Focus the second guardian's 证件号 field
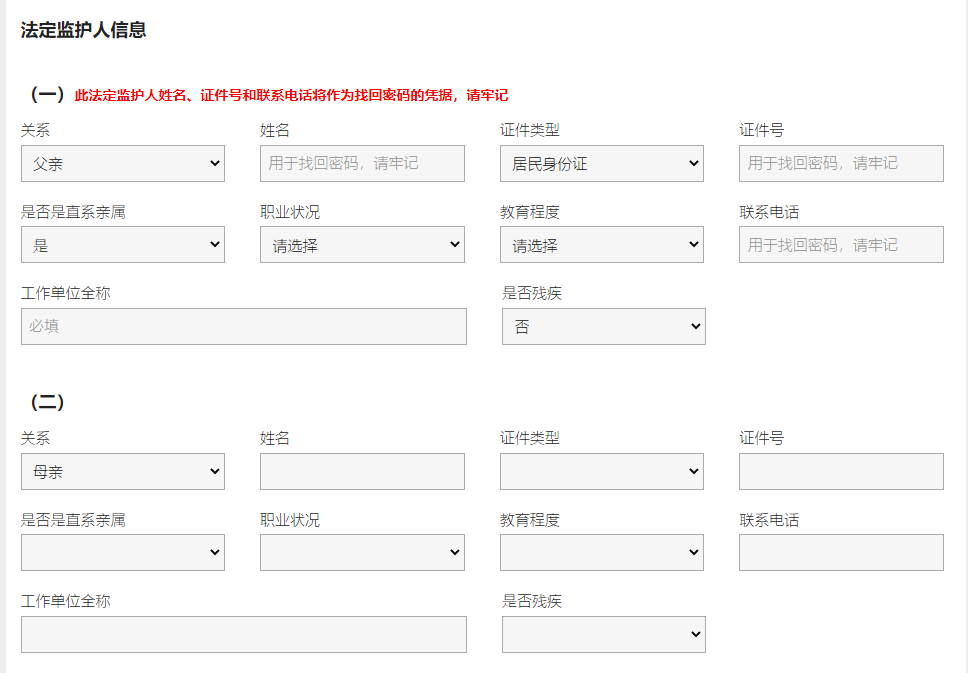968x673 pixels. click(x=841, y=471)
